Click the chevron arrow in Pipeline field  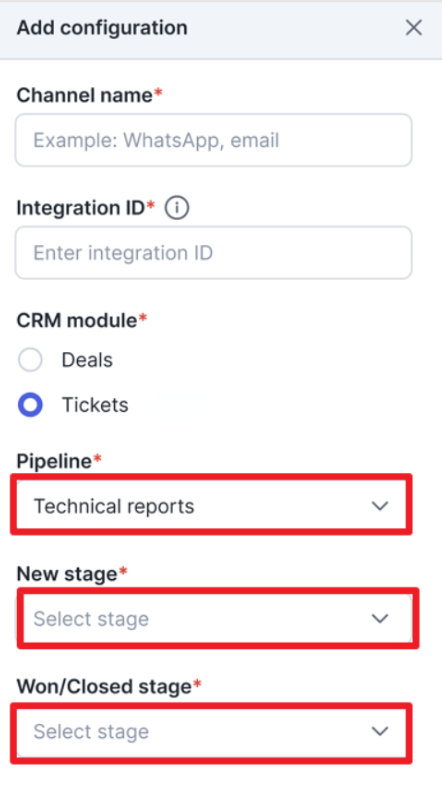click(x=380, y=506)
